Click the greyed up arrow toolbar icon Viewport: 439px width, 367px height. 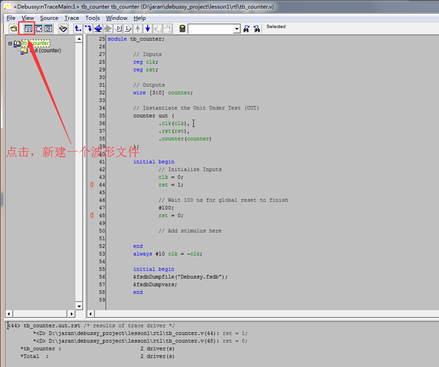(x=138, y=29)
